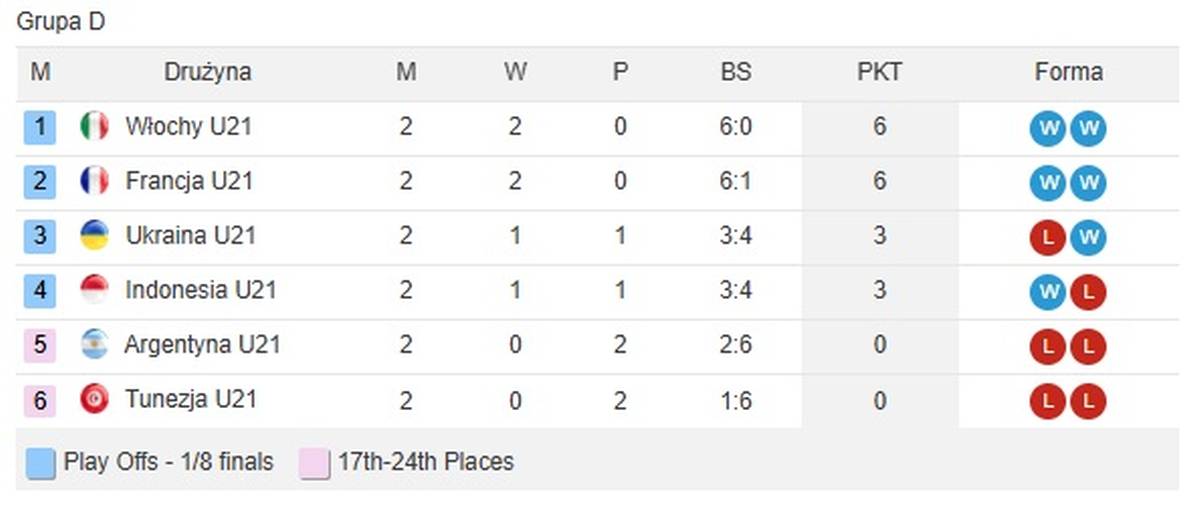
Task: Click the France flag icon
Action: [94, 181]
